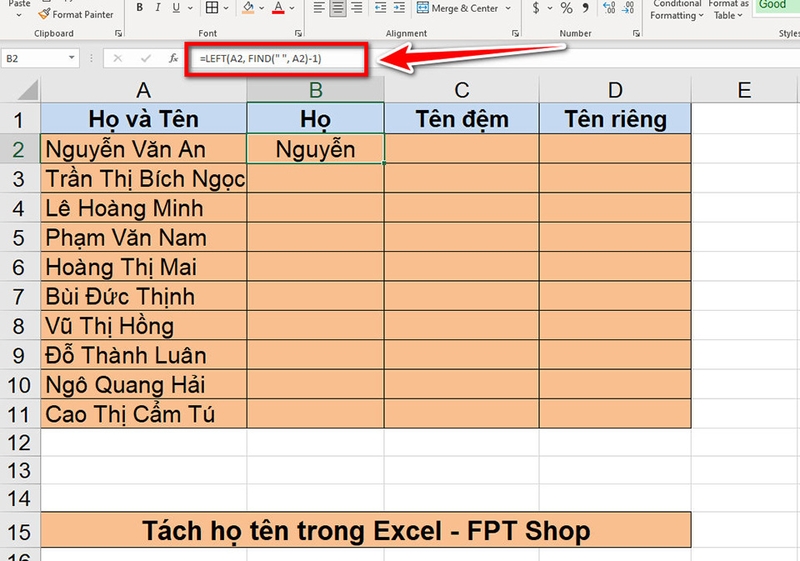
Task: Select cell B2 containing 'Nguyễn'
Action: click(x=316, y=149)
